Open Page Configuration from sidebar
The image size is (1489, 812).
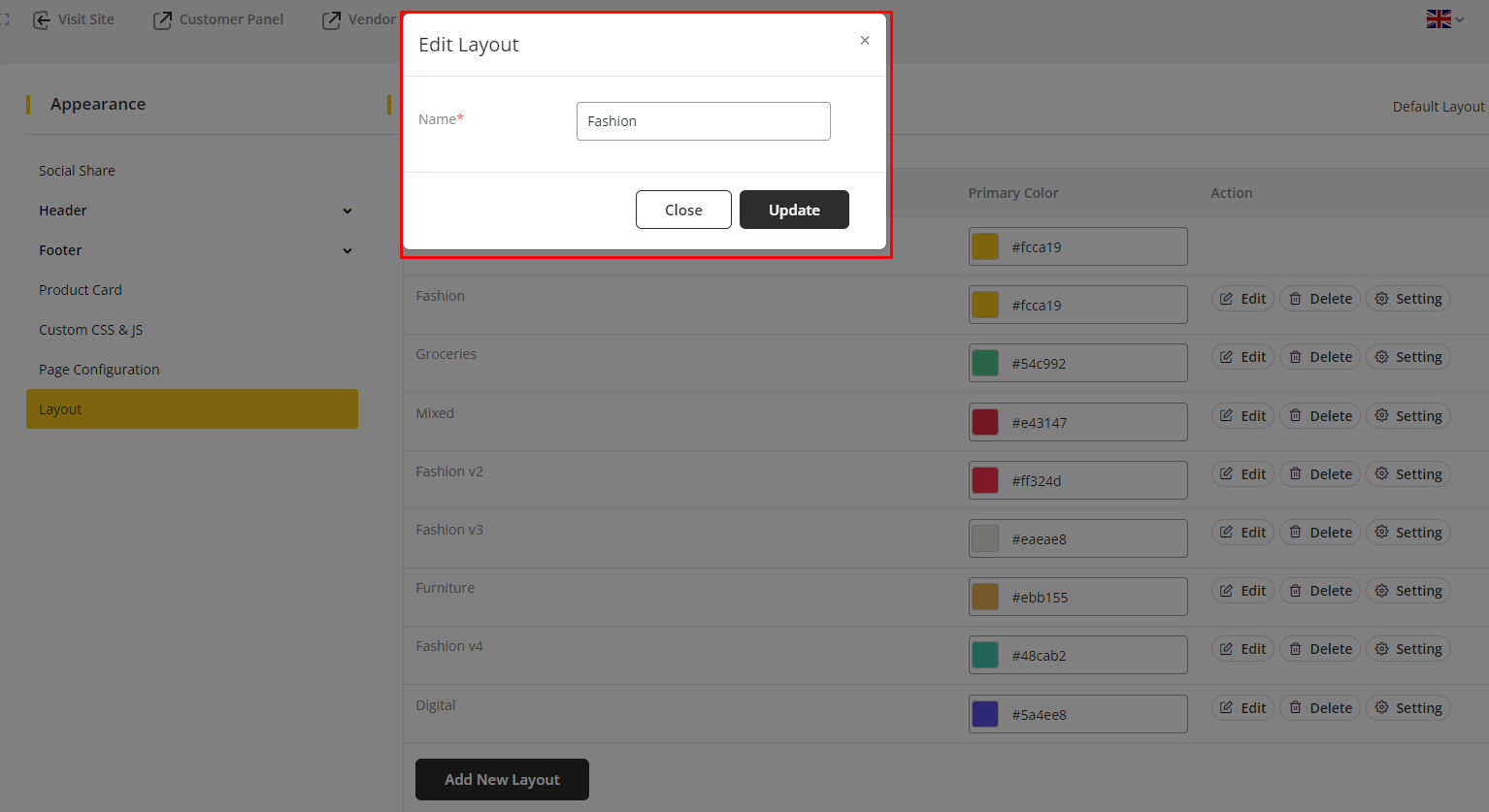[99, 370]
